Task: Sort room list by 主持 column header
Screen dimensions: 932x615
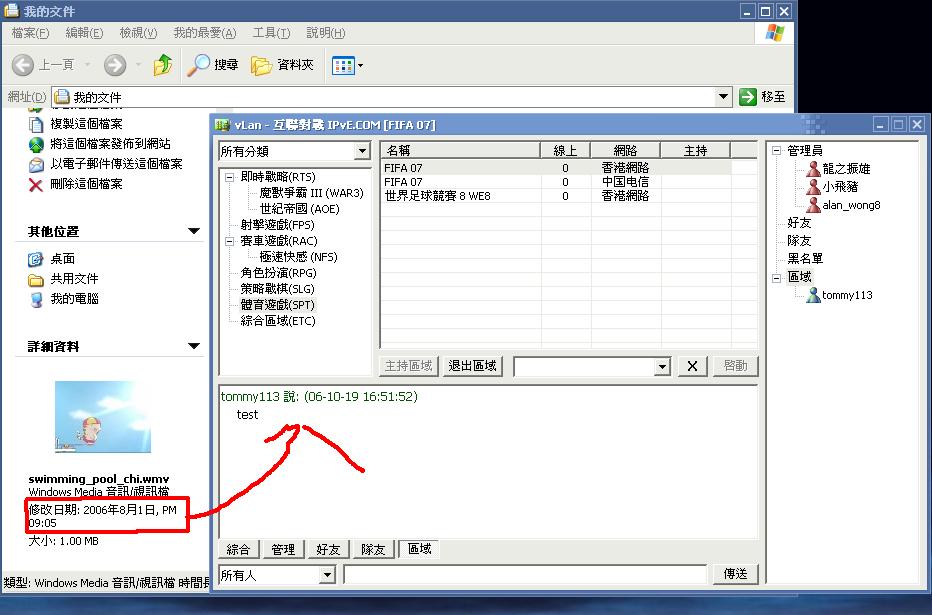Action: (x=695, y=151)
